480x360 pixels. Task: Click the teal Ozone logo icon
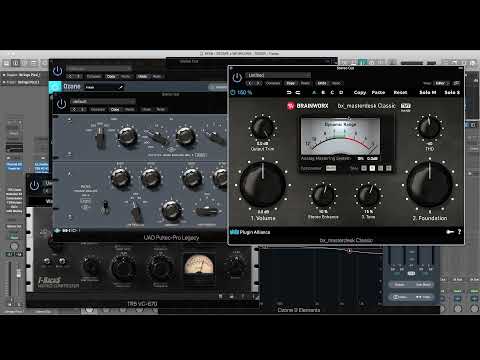tap(55, 87)
